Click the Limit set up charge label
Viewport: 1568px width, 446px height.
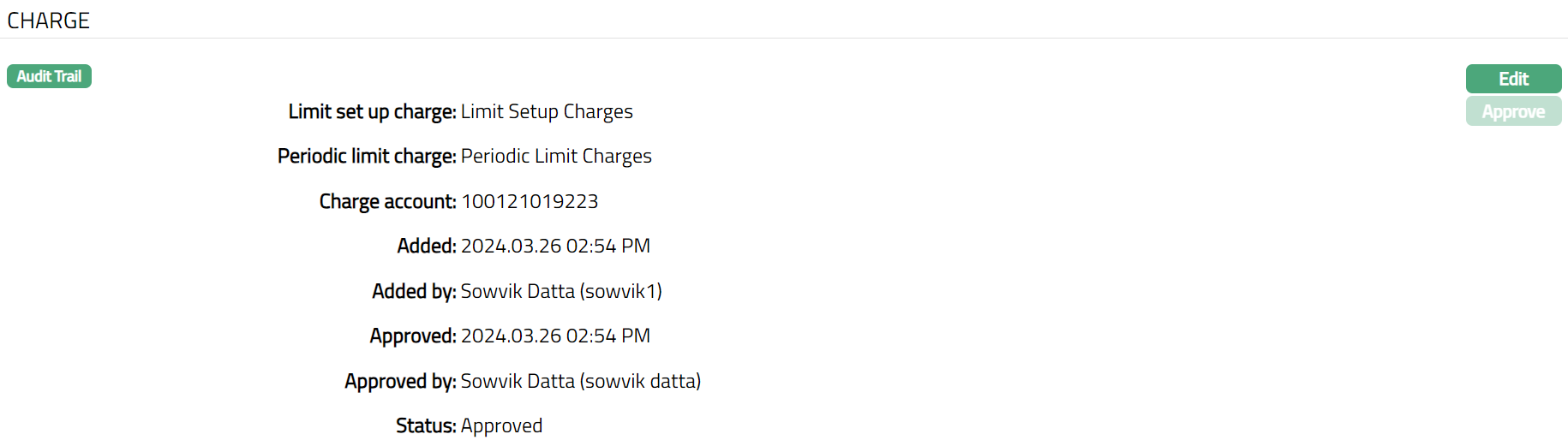[x=372, y=111]
